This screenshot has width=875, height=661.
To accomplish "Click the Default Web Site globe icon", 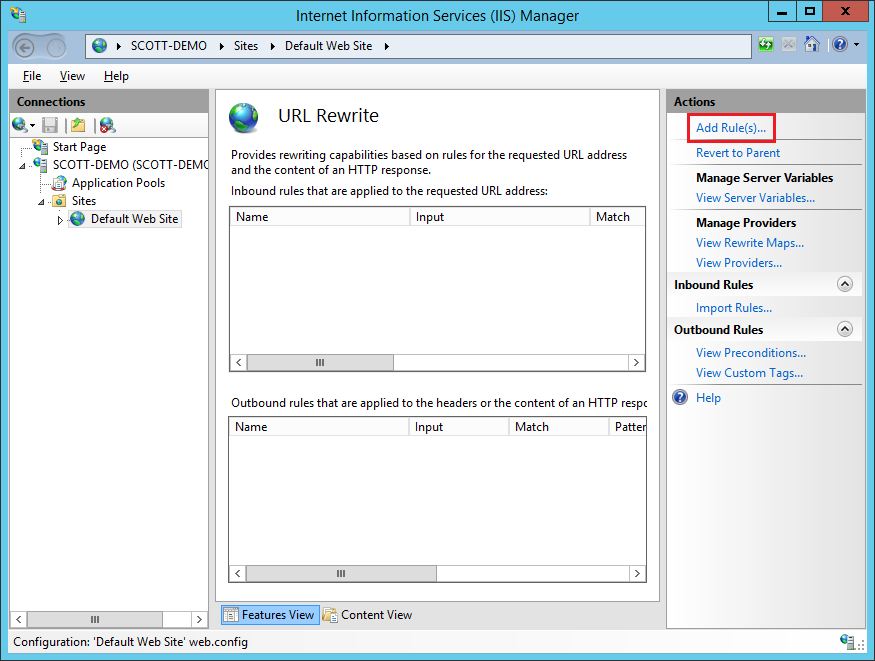I will (78, 219).
